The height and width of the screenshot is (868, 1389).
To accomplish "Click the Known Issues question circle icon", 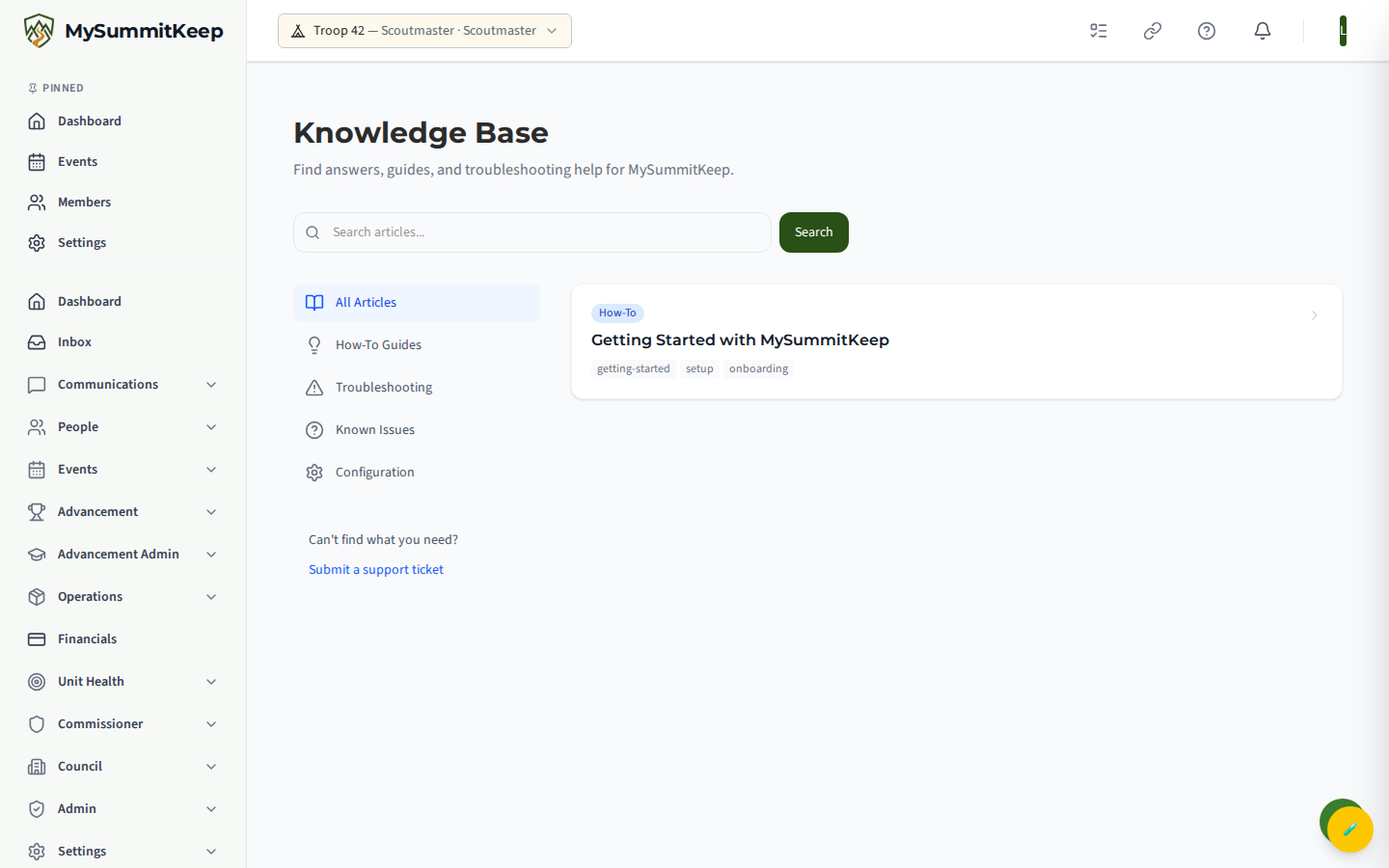I will click(x=314, y=430).
